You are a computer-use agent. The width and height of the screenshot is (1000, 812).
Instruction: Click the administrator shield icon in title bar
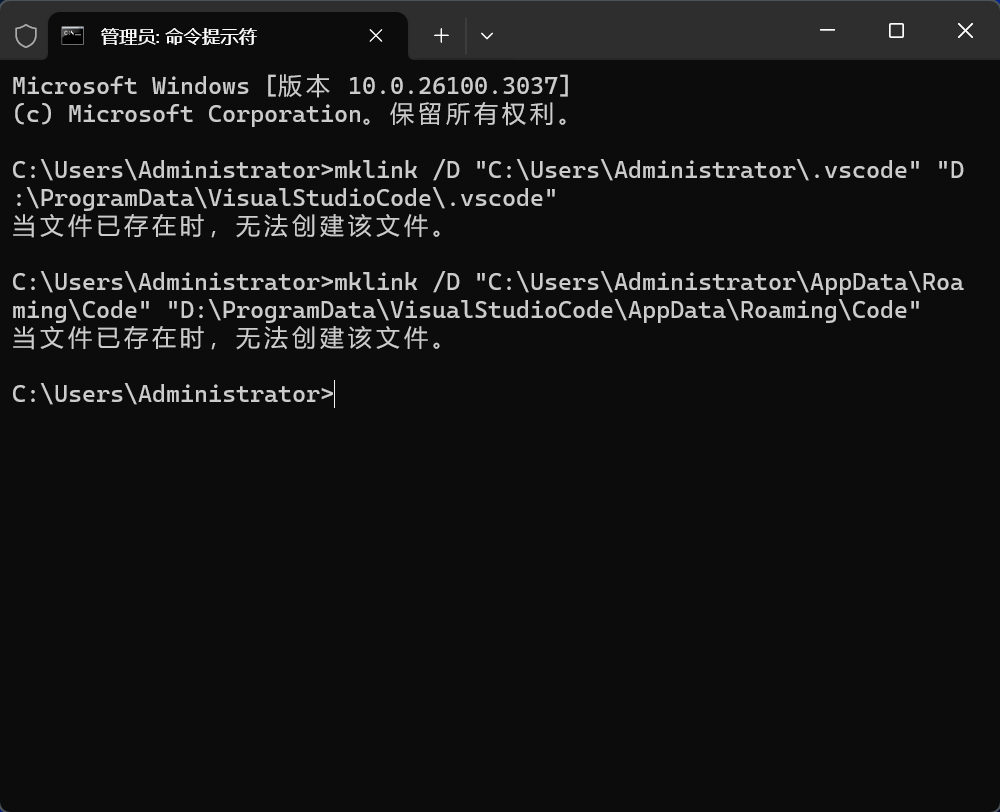pos(27,33)
